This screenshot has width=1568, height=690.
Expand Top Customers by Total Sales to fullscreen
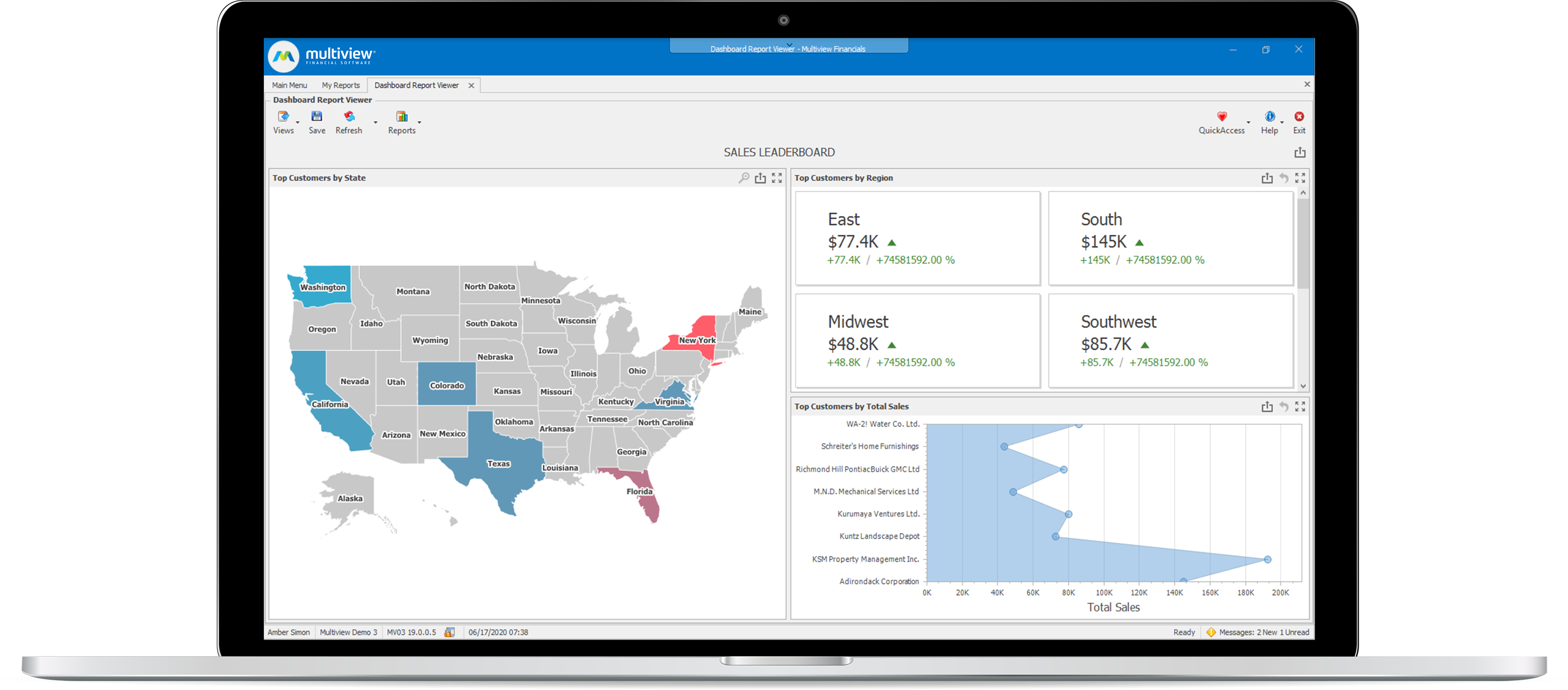[1300, 407]
